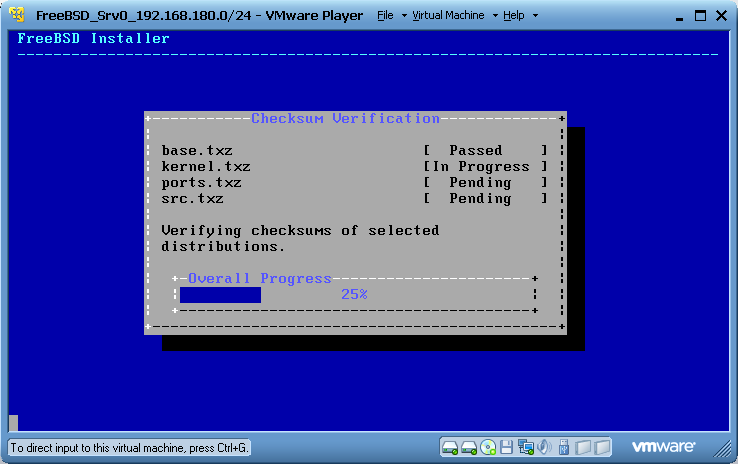Click the gray device icon beside the USB icon
This screenshot has width=738, height=464.
point(583,447)
